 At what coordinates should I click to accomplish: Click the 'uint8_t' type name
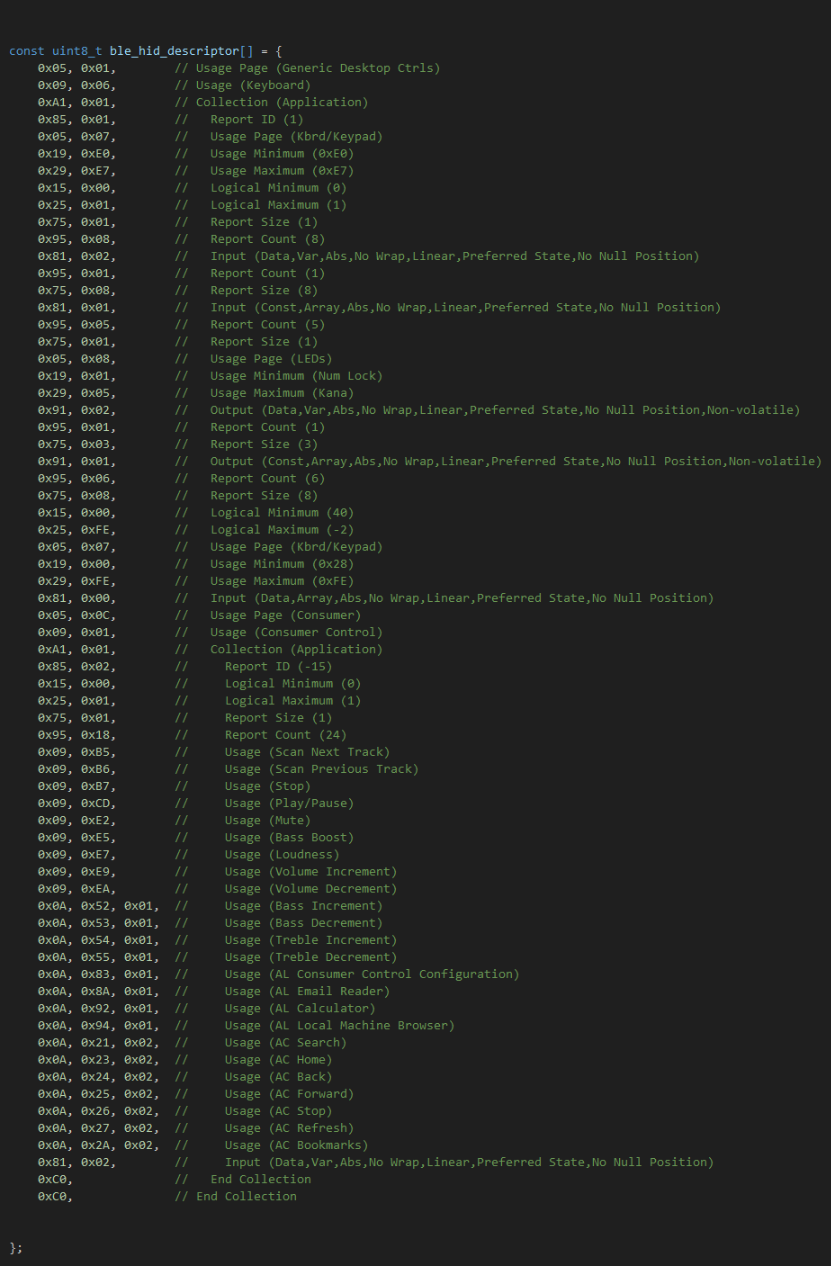click(x=77, y=51)
